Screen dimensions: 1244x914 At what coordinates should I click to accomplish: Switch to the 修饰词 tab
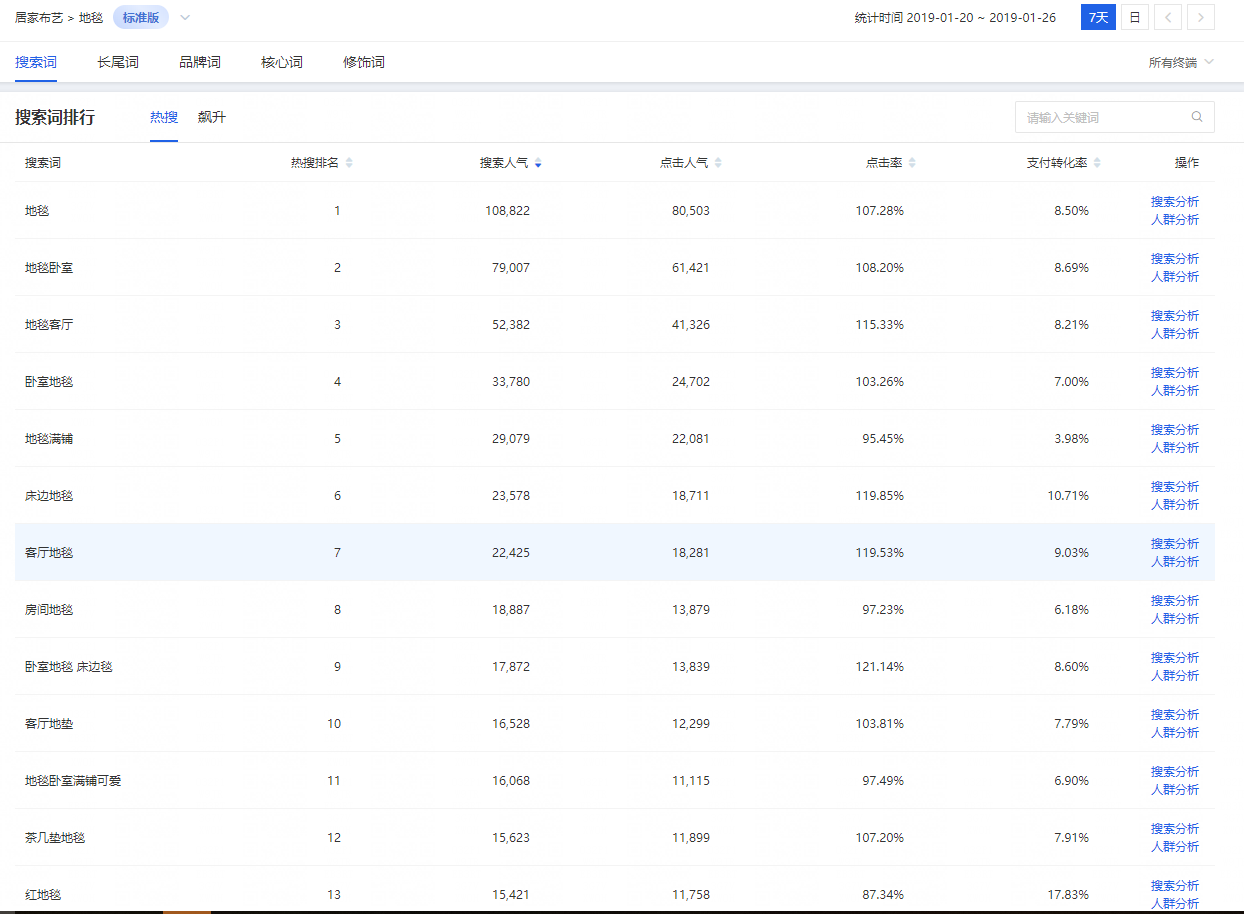364,62
